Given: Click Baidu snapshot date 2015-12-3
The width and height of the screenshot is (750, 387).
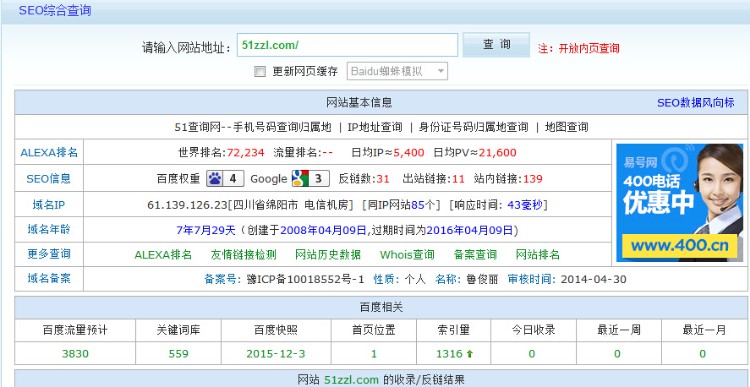Looking at the screenshot, I should tap(276, 354).
